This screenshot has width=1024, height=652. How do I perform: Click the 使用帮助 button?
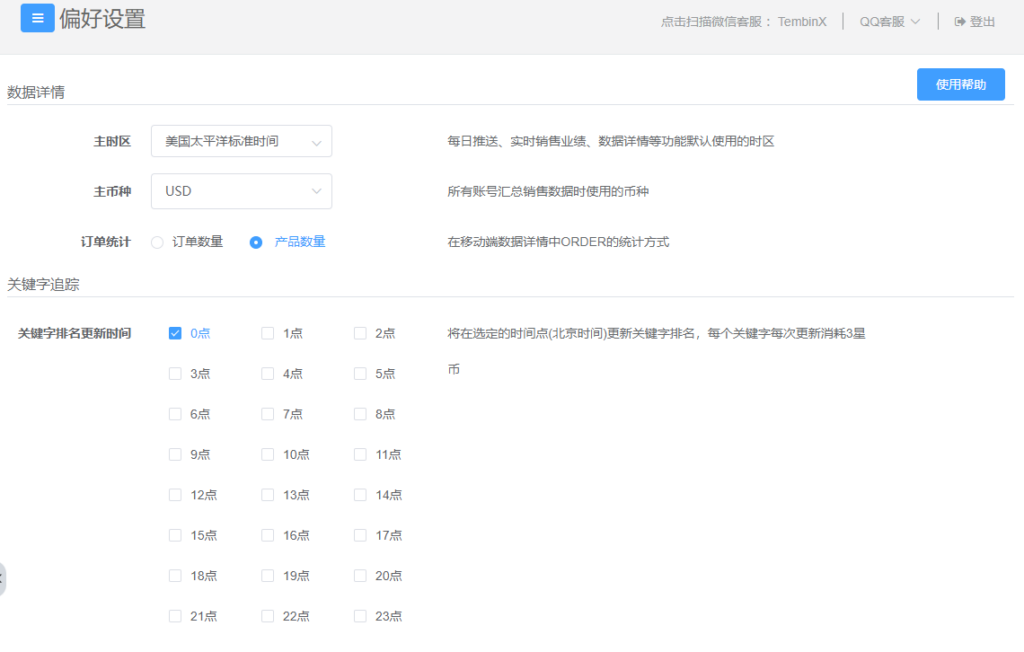[961, 84]
